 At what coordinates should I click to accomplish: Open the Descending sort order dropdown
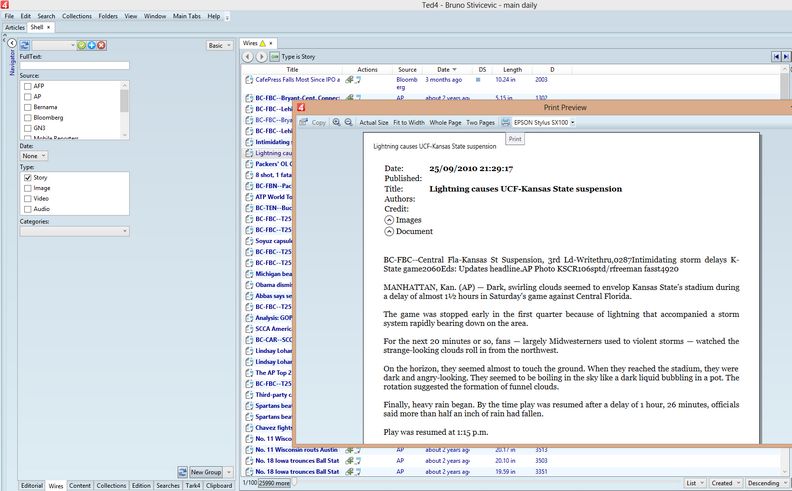[766, 483]
